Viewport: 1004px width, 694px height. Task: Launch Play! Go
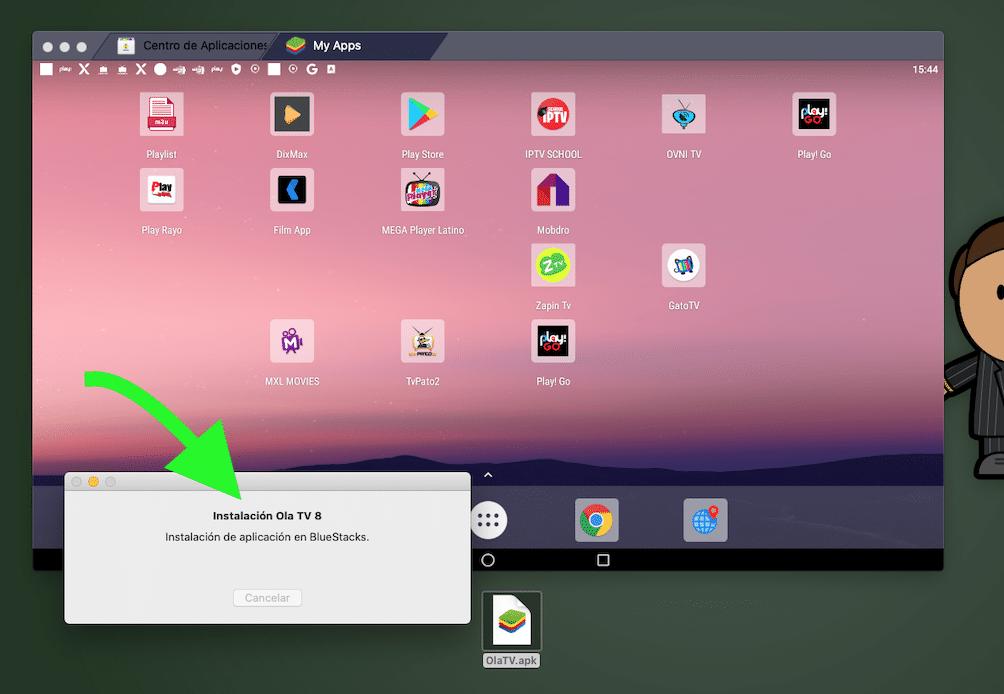[813, 113]
